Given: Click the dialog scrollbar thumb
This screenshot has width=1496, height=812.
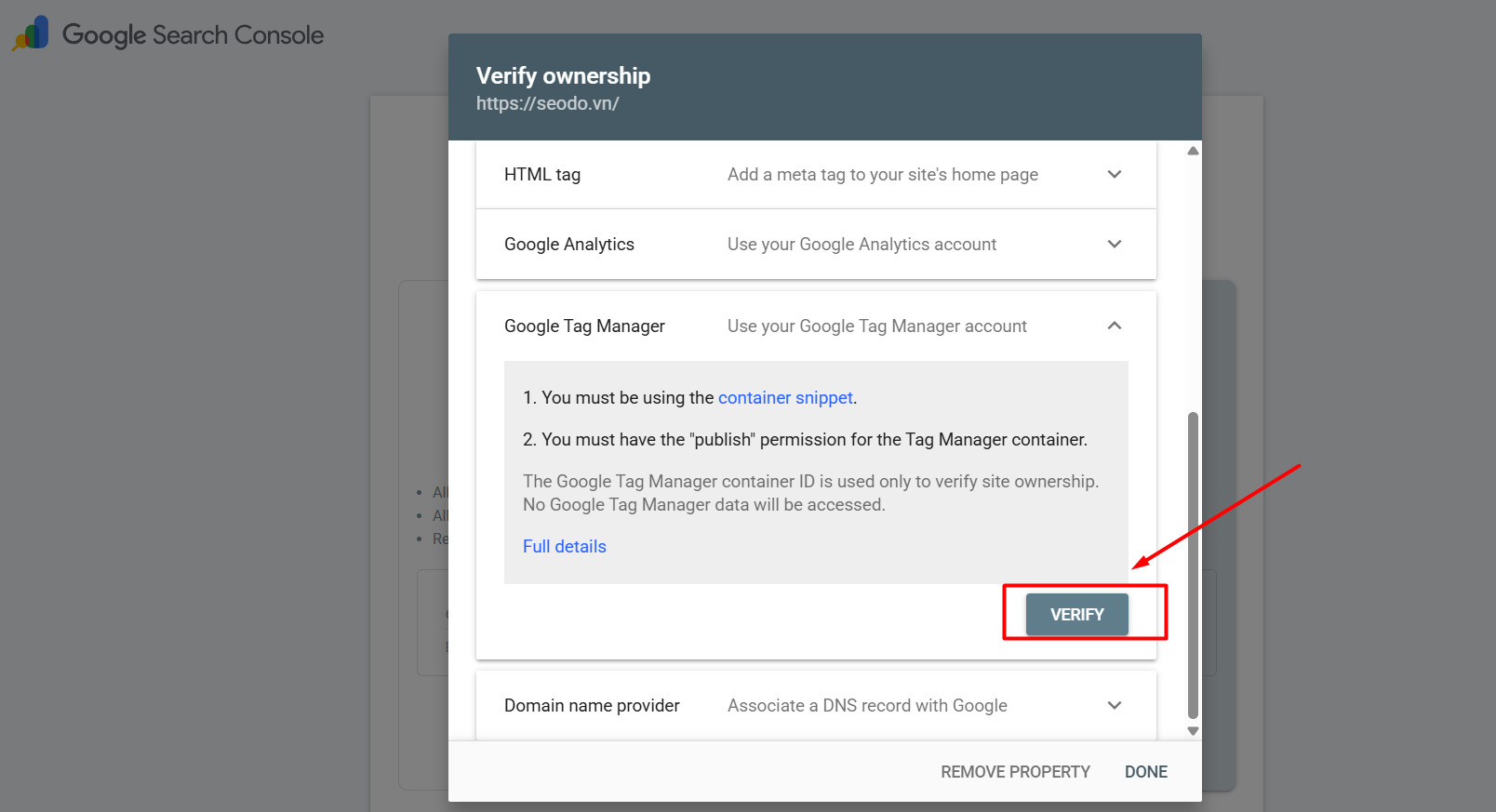Looking at the screenshot, I should (1193, 566).
